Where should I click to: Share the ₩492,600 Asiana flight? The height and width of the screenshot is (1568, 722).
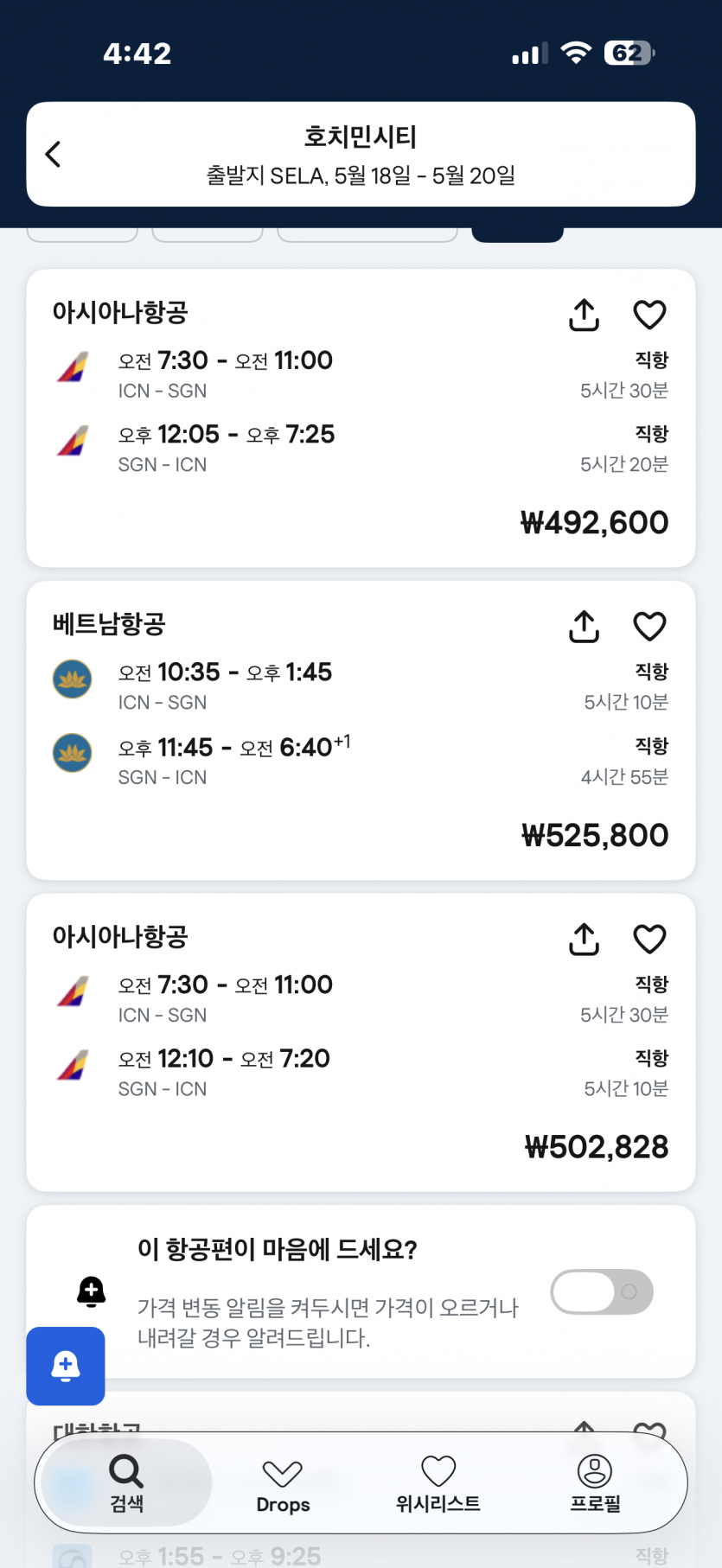pyautogui.click(x=584, y=316)
